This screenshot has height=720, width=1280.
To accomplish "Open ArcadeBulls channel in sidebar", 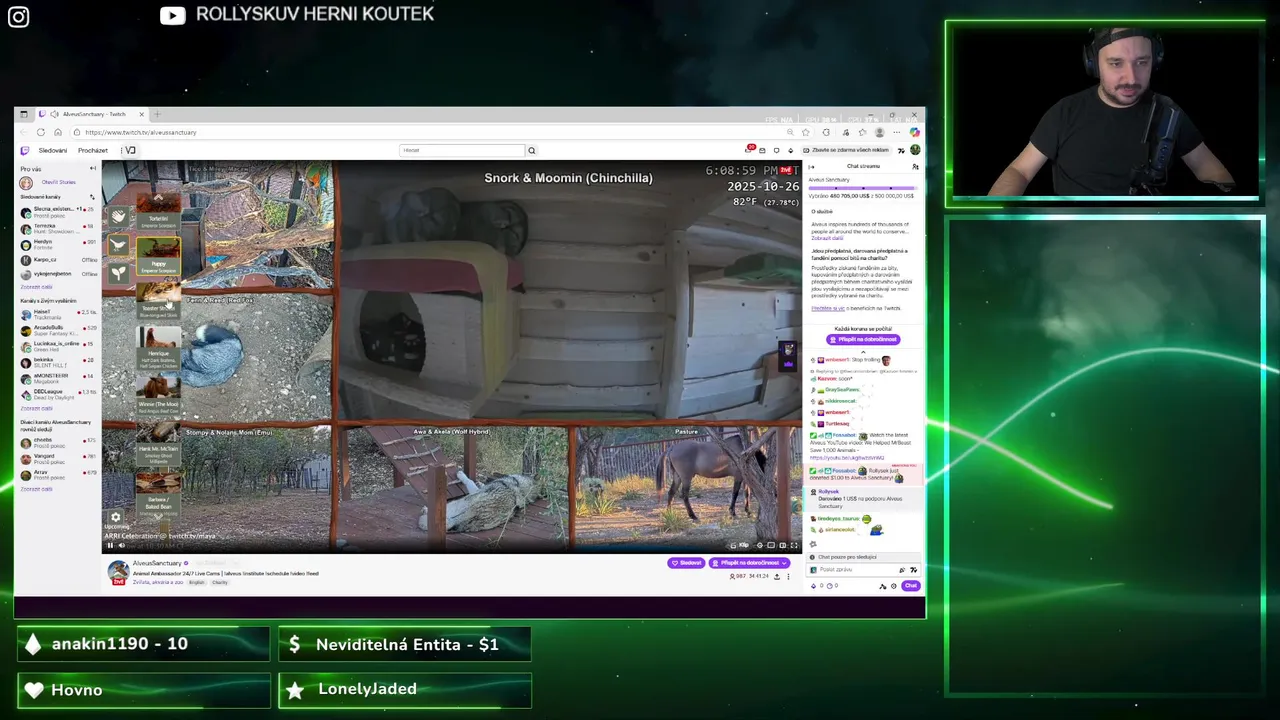I will point(58,331).
